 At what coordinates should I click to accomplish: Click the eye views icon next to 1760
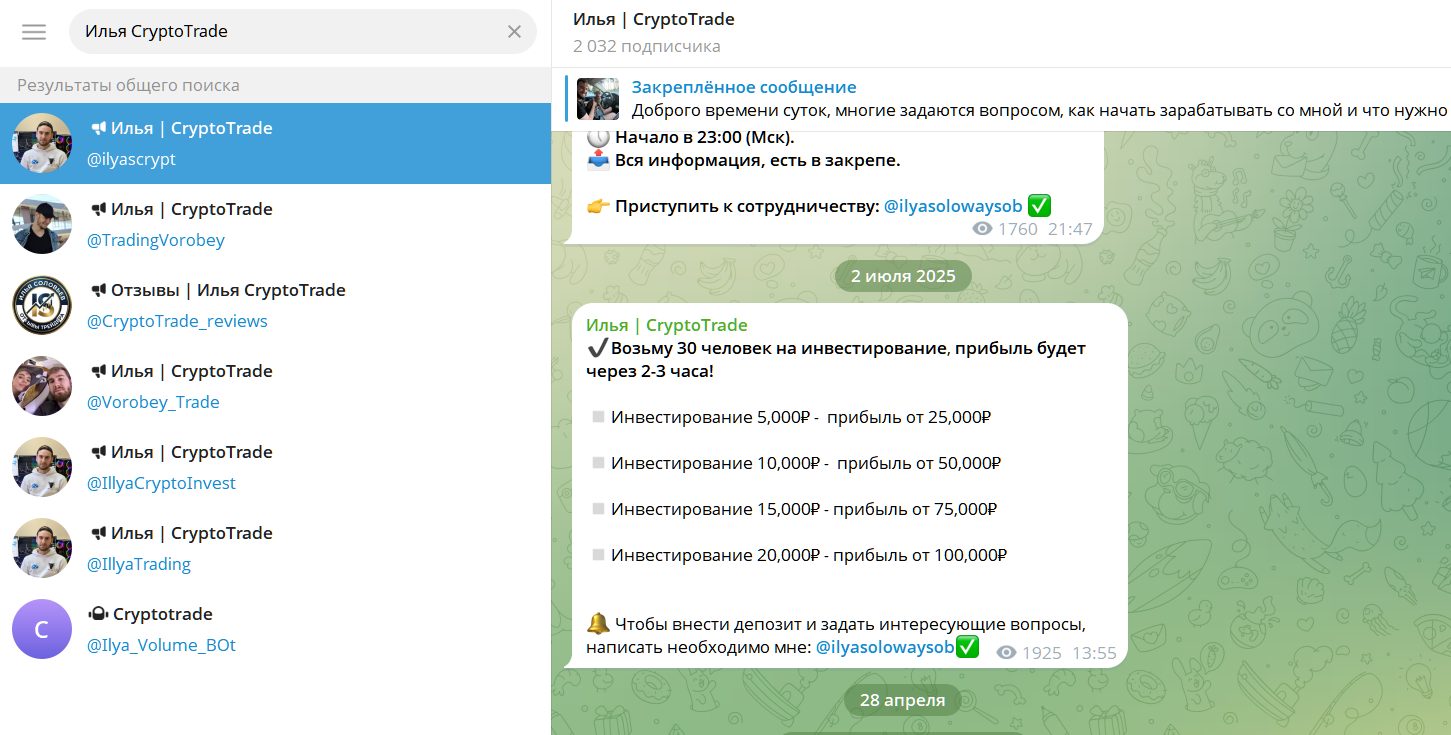point(983,229)
